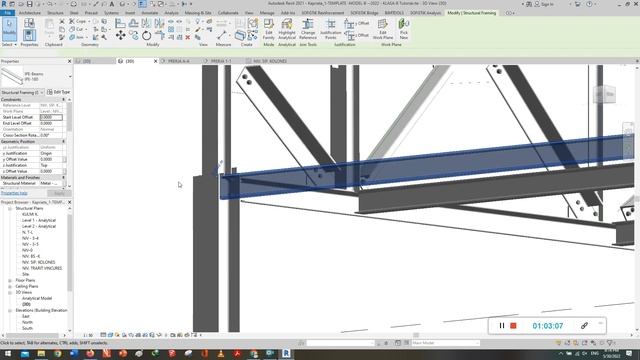Open the Manage ribbon tab

[267, 13]
